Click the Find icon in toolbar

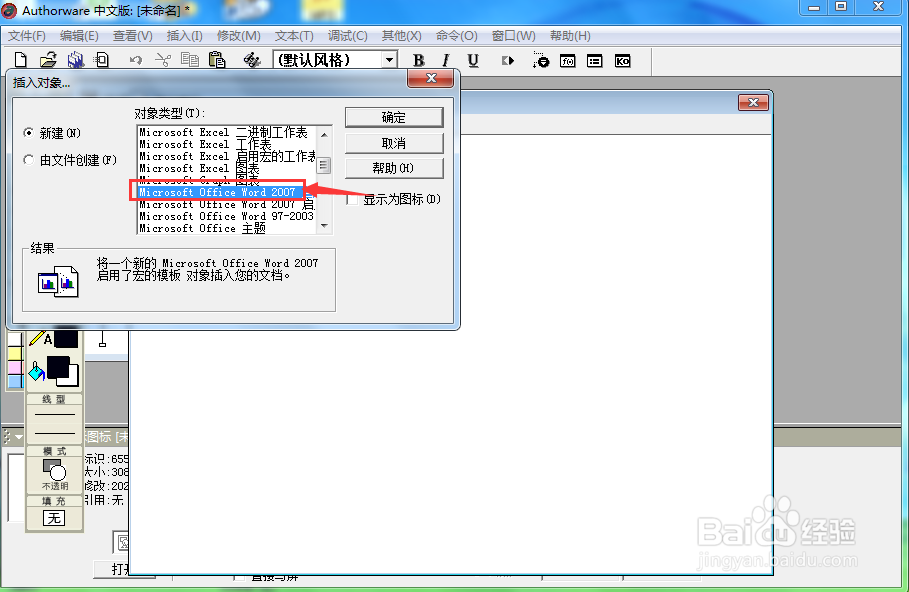(251, 60)
